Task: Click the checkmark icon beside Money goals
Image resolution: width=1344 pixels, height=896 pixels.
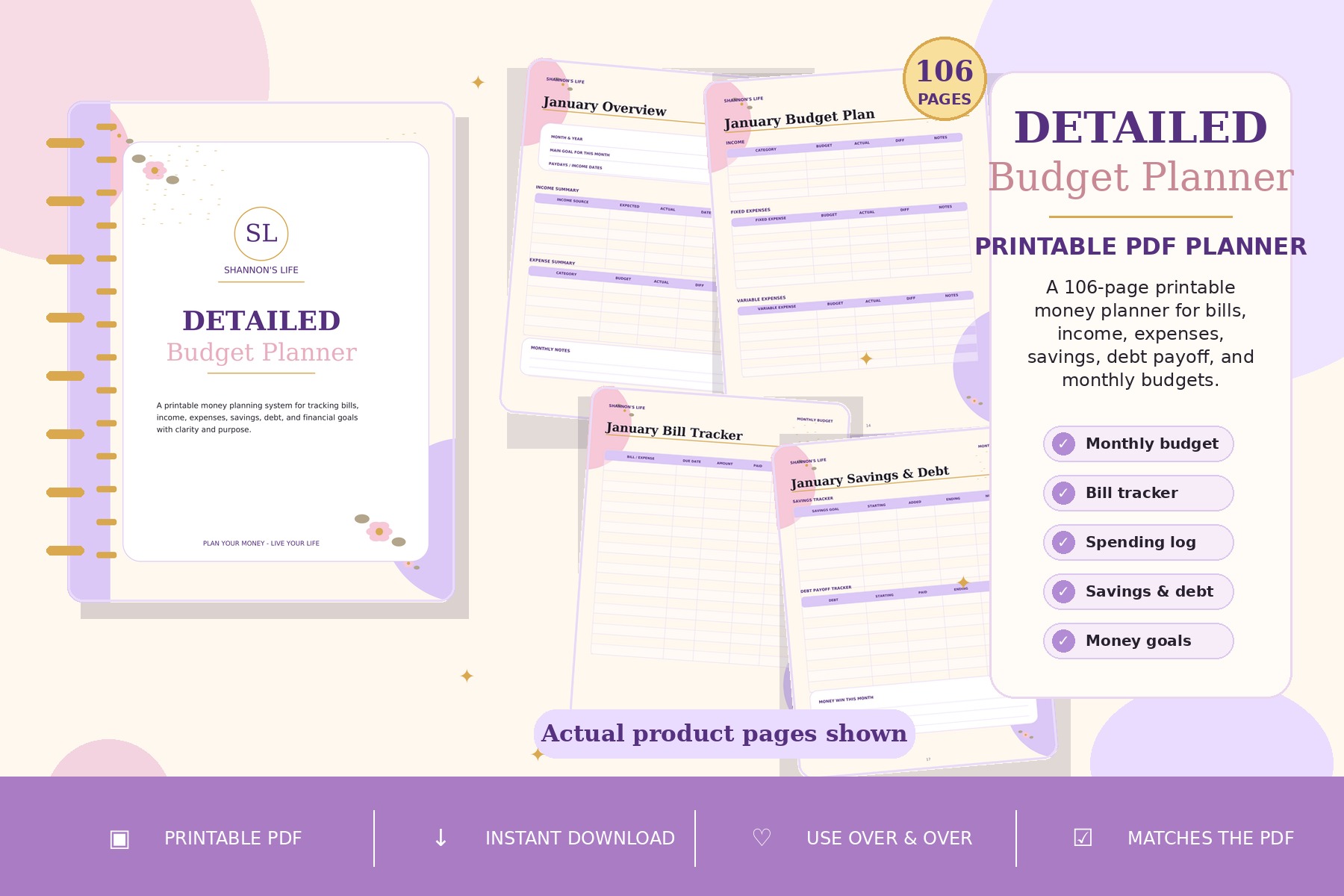Action: (1063, 641)
